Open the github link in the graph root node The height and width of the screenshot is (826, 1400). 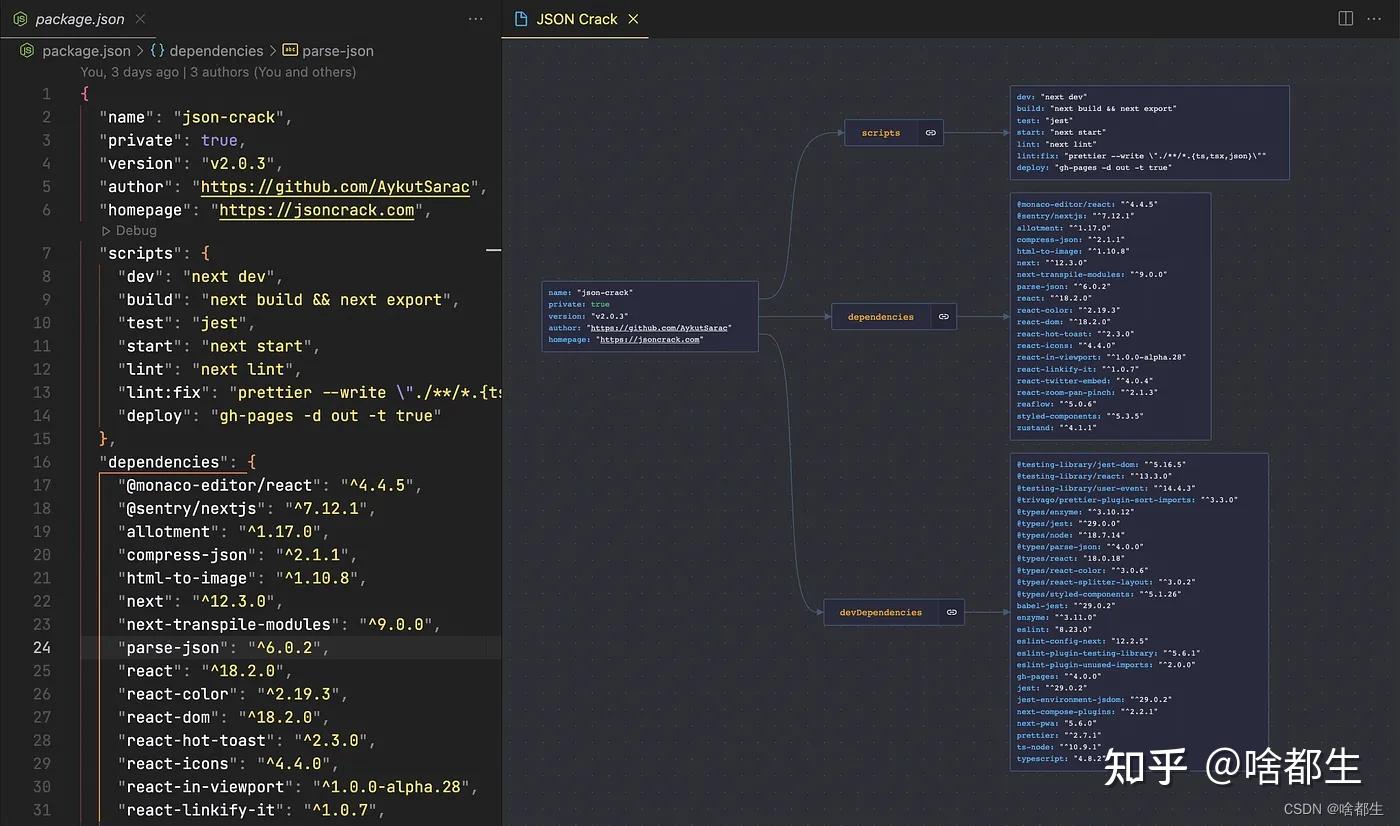(x=659, y=328)
